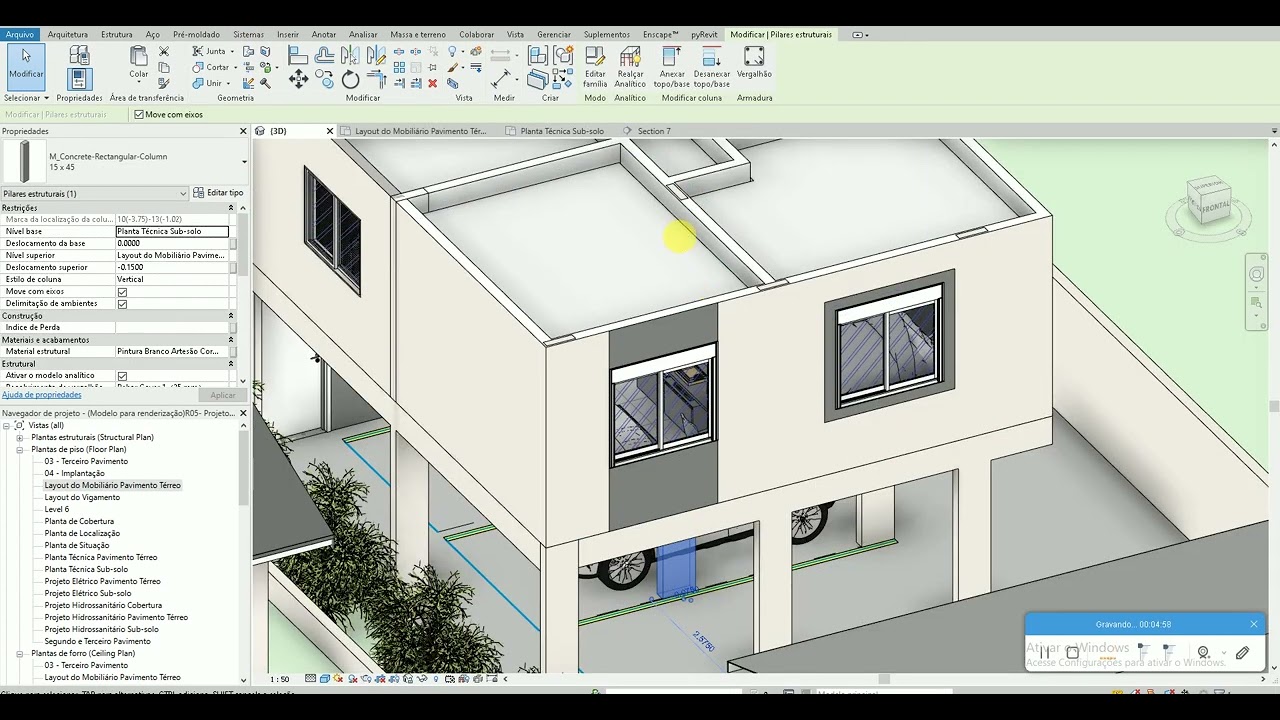
Task: Open the Vergalhão rebar tool
Action: point(754,62)
